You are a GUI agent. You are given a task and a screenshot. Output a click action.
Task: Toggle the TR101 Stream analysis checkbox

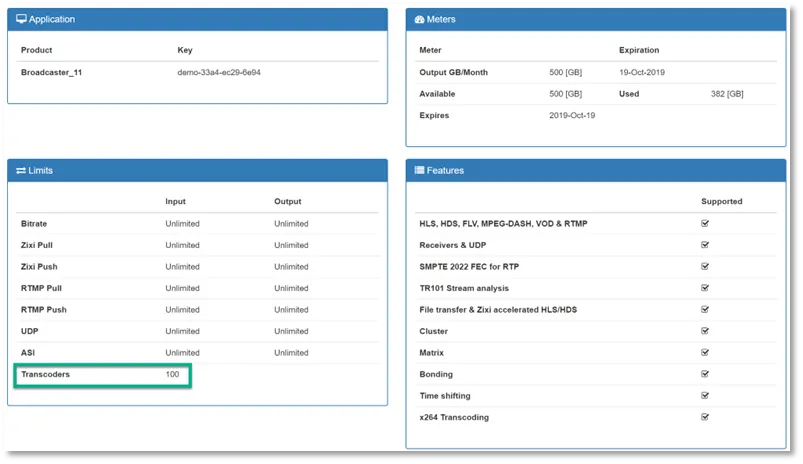point(705,288)
